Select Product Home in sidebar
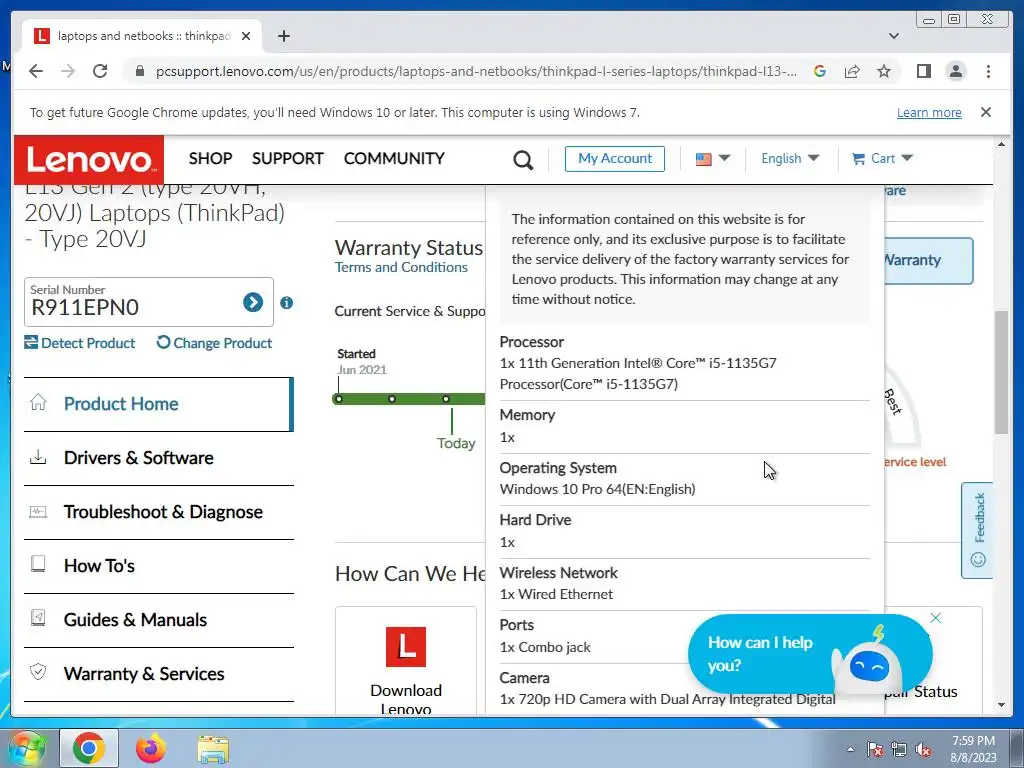 [x=159, y=404]
